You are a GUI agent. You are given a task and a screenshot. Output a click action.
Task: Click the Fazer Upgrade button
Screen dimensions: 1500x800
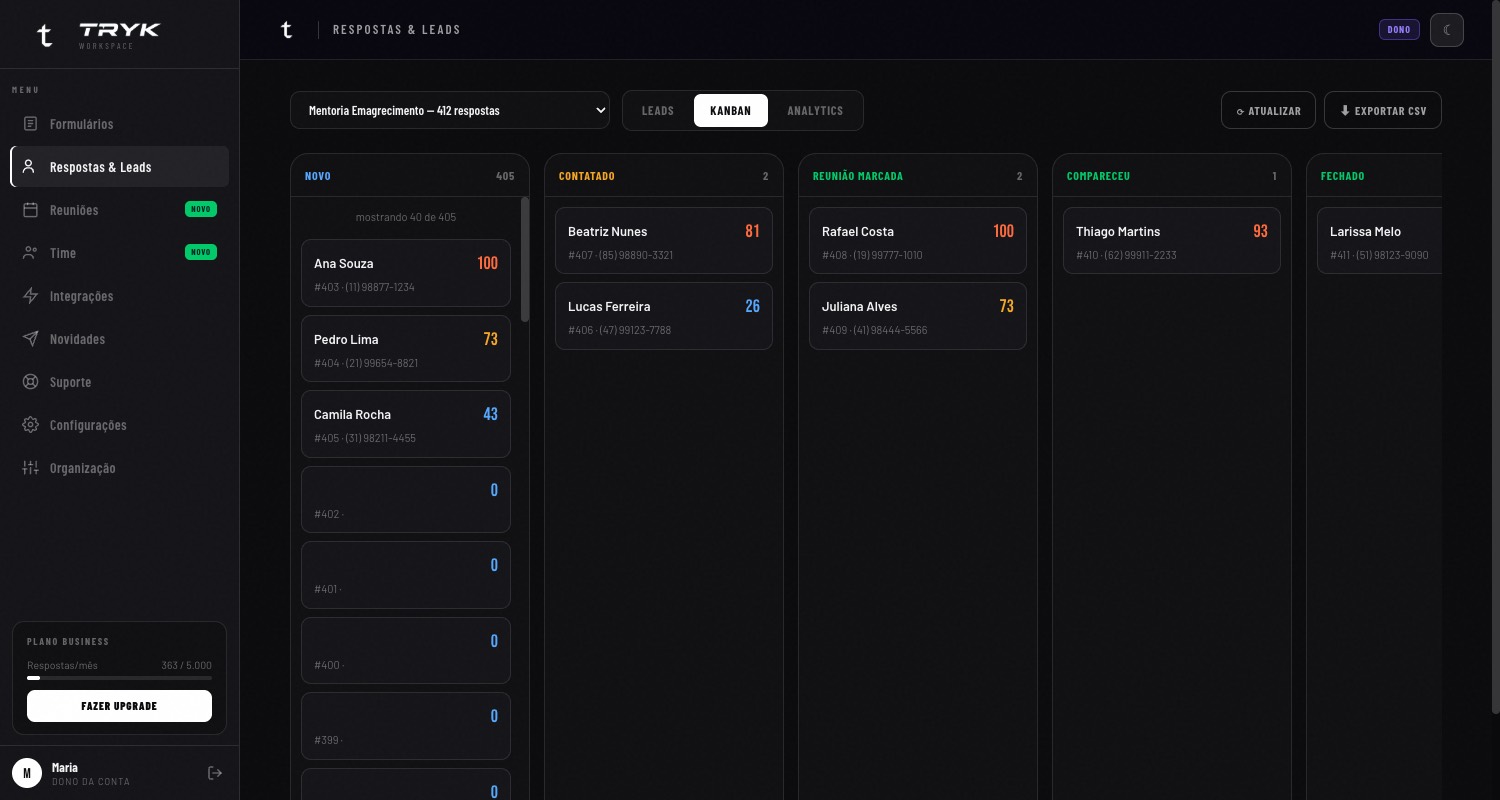tap(119, 706)
